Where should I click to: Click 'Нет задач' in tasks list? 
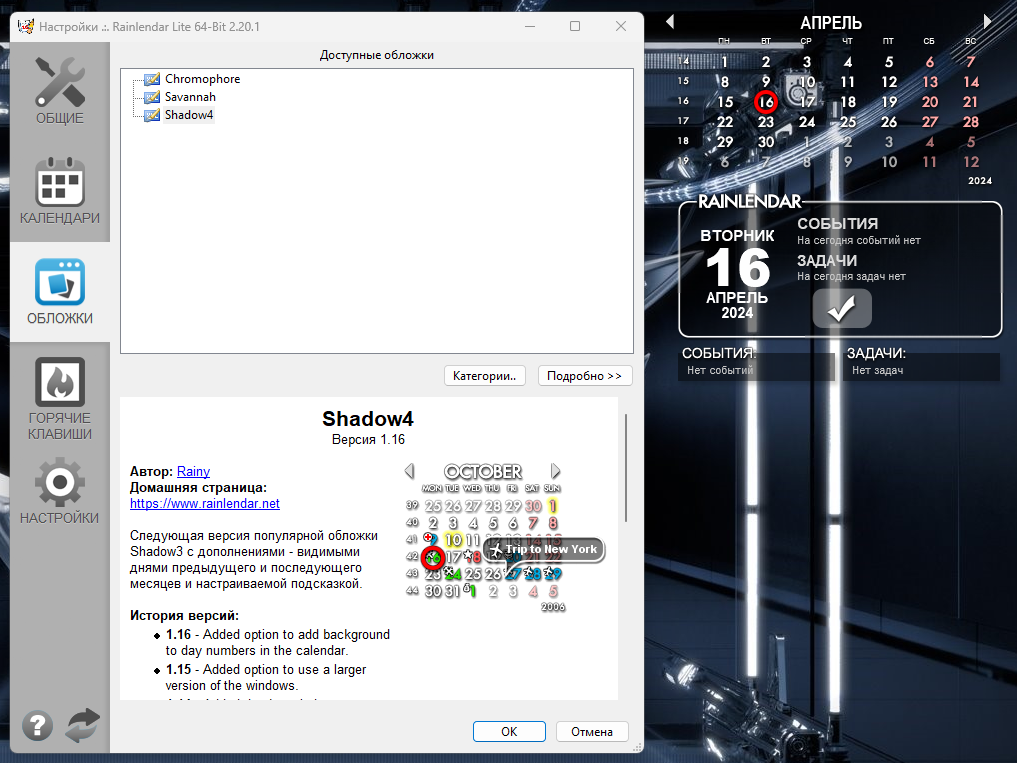click(878, 370)
